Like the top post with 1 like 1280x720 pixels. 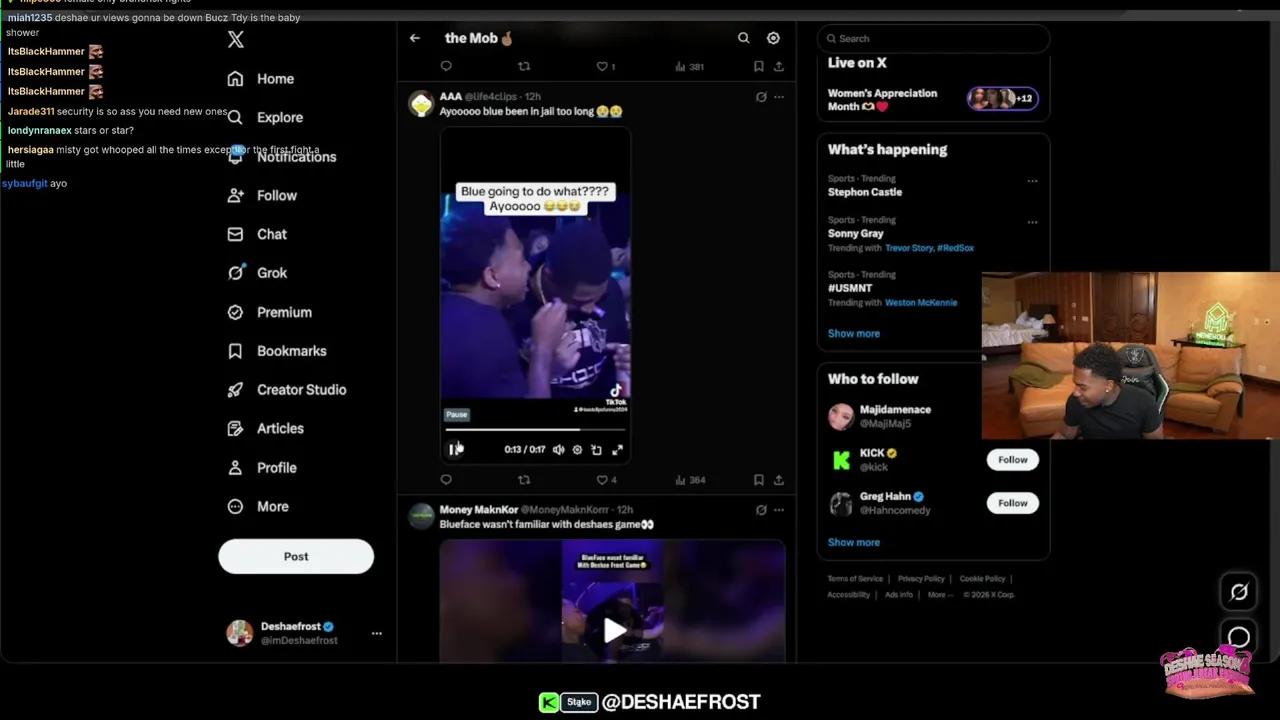(x=606, y=66)
